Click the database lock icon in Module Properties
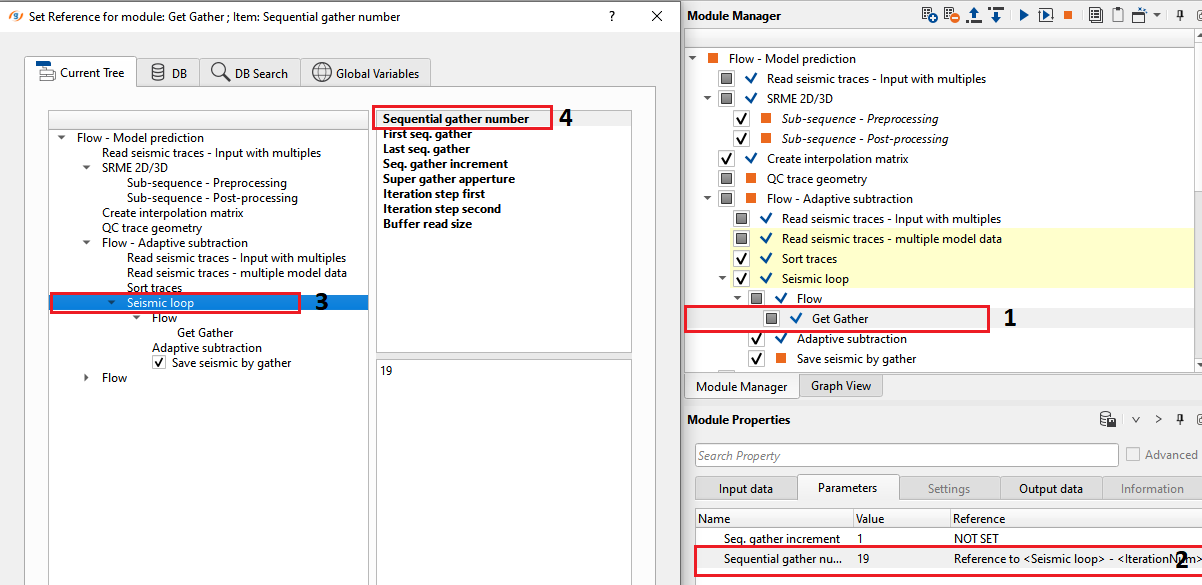The height and width of the screenshot is (585, 1202). click(1107, 419)
